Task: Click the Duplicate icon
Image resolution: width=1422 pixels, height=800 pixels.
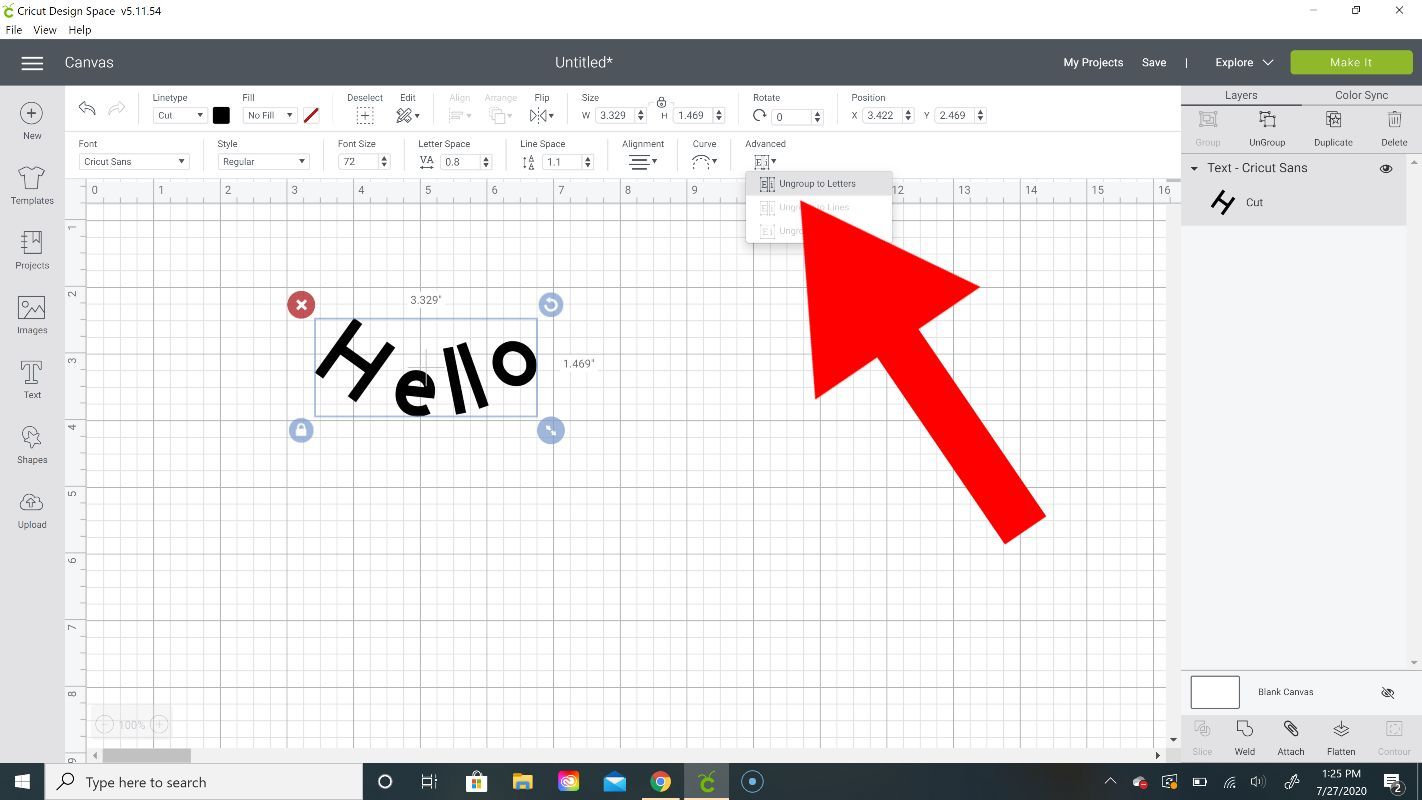Action: pos(1333,119)
